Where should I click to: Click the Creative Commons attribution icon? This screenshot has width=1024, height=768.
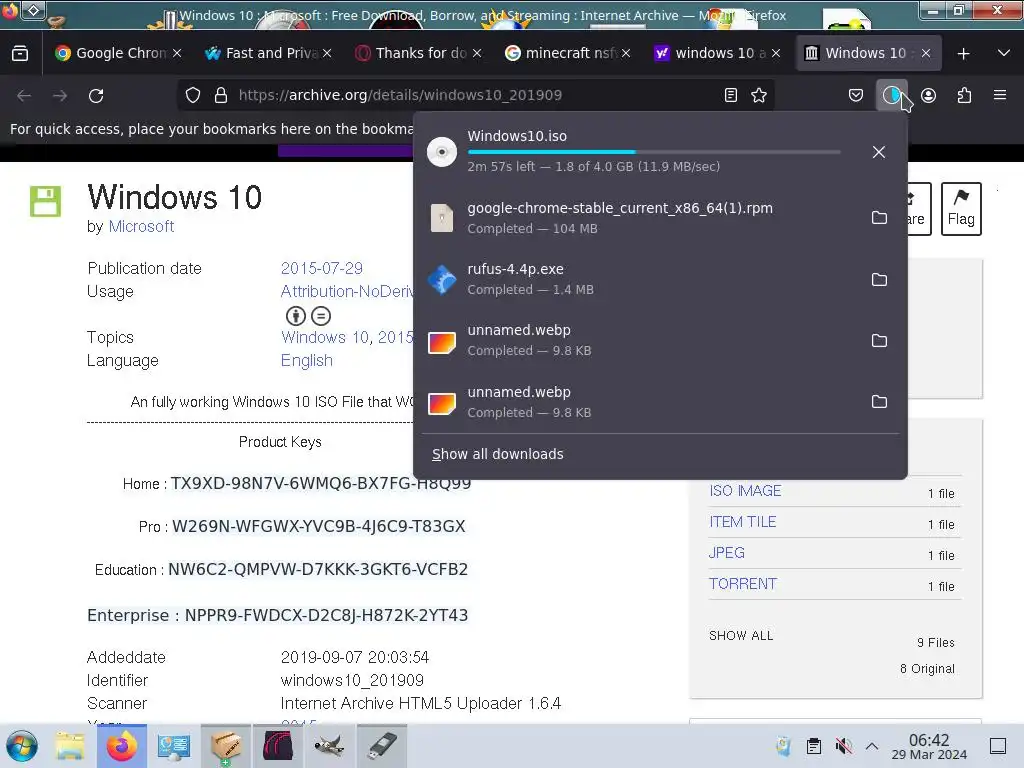296,316
